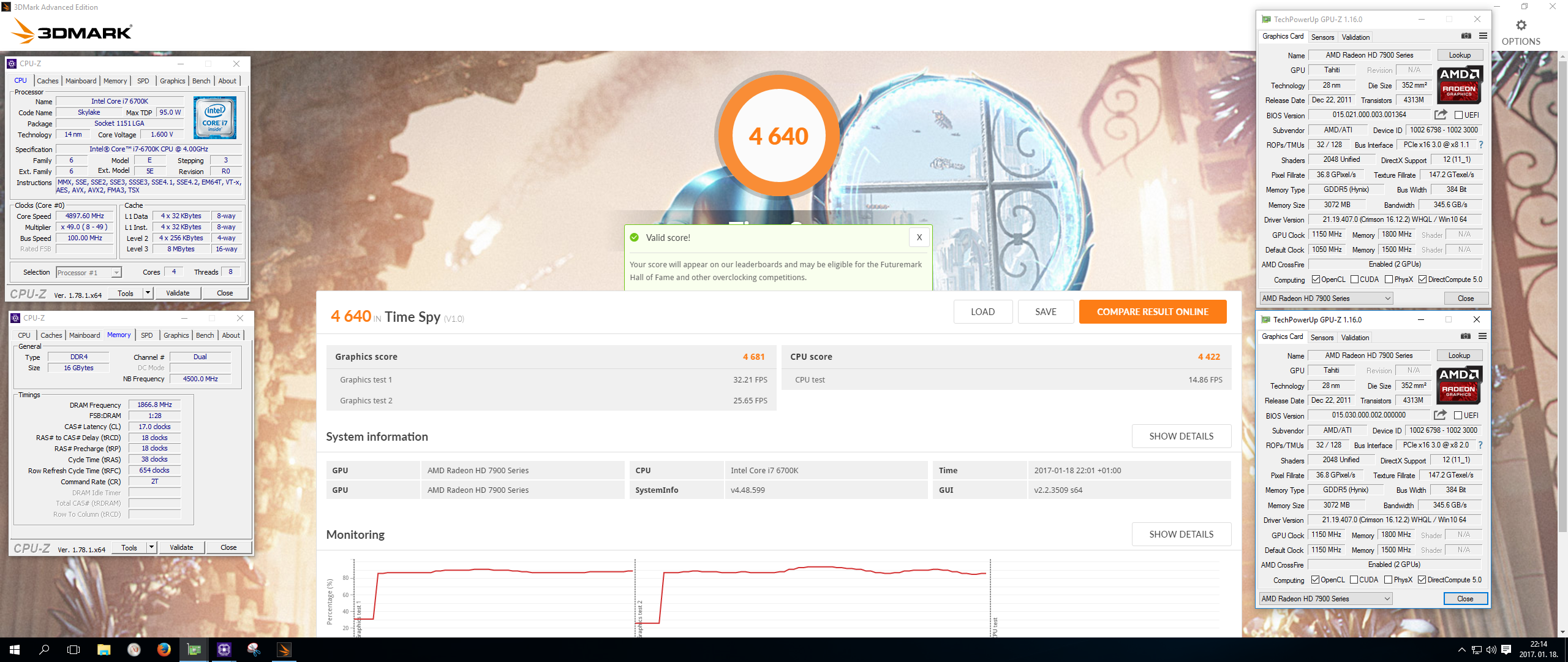Switch to Validation tab in lower GPU-Z
Screen dimensions: 1568x662
click(x=1355, y=338)
